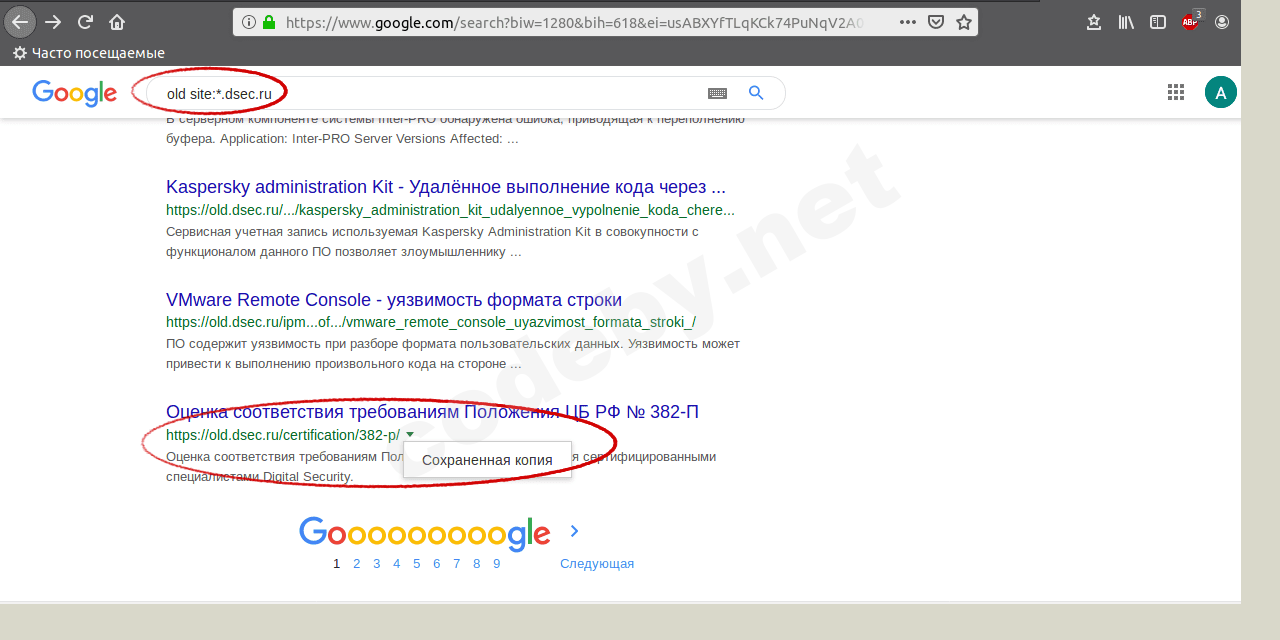Save page to Pocket icon
Screen dimensions: 1280x640
point(936,22)
